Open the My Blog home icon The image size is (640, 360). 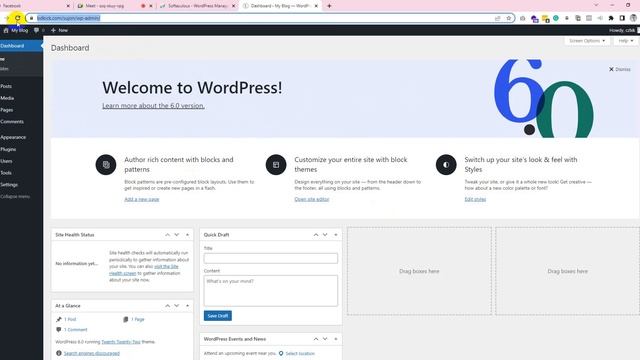coord(16,30)
